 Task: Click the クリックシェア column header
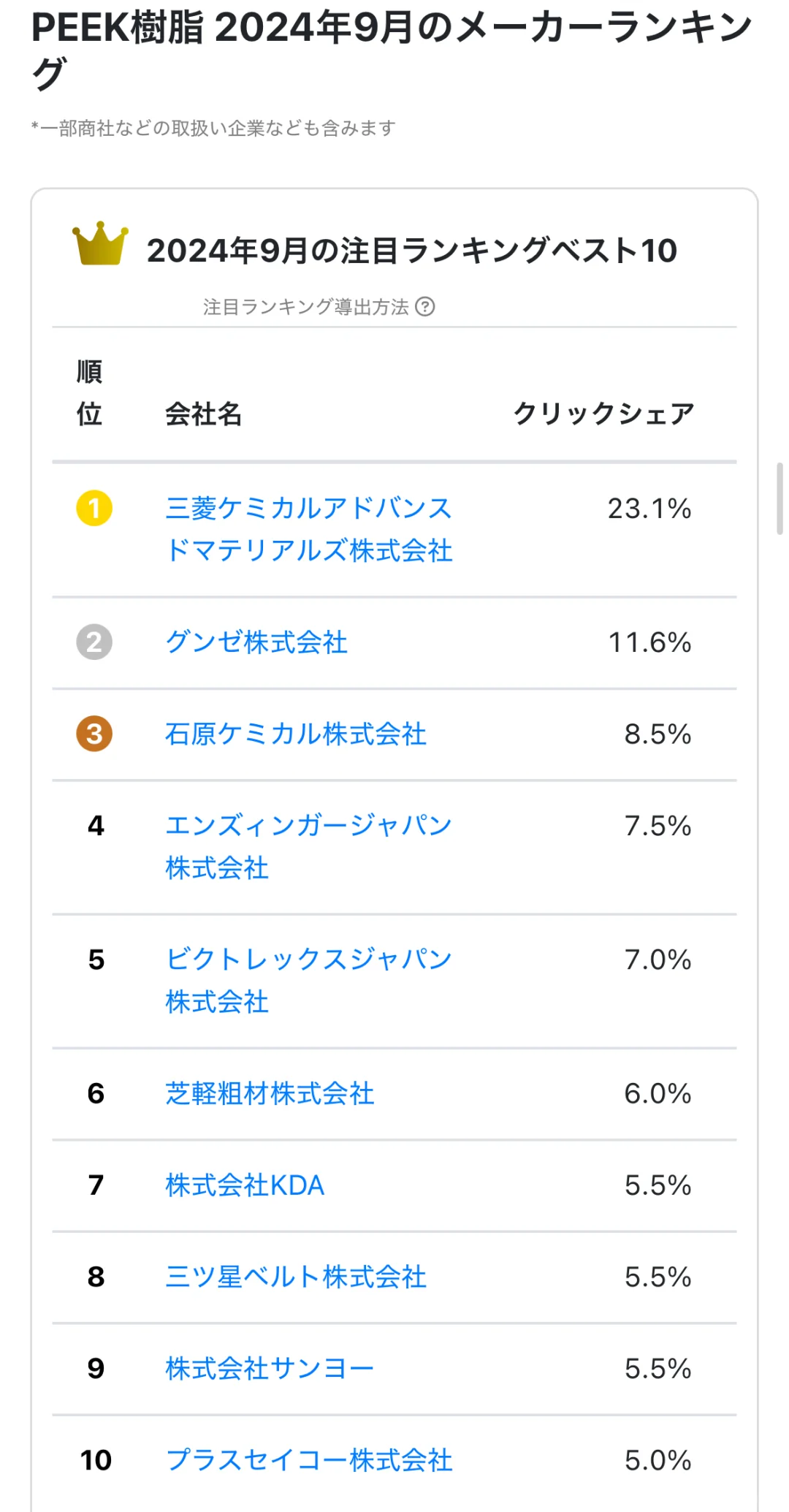pyautogui.click(x=603, y=414)
